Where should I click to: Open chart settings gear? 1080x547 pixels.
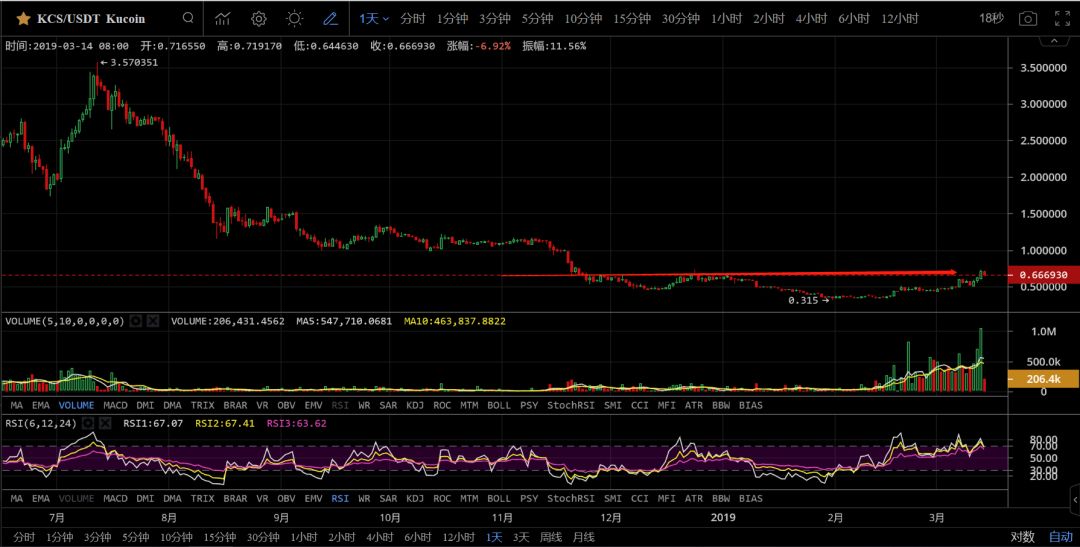[259, 19]
